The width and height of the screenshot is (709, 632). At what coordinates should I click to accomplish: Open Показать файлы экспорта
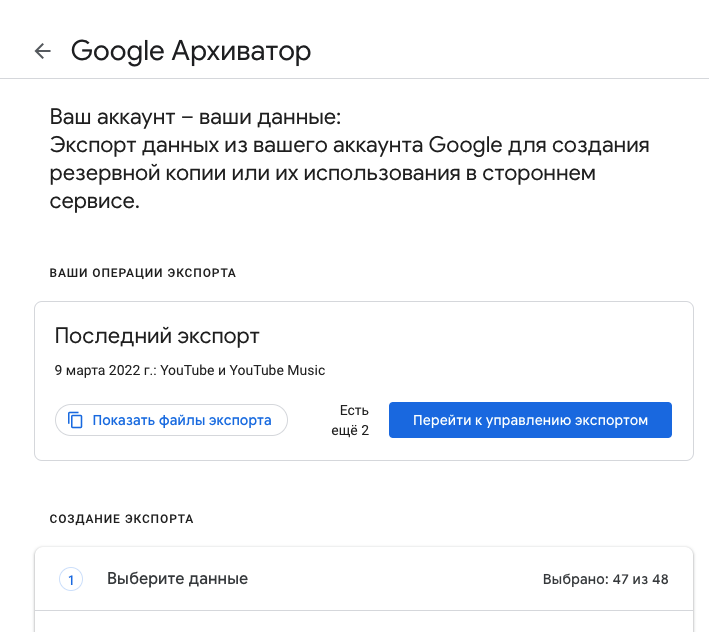coord(171,420)
